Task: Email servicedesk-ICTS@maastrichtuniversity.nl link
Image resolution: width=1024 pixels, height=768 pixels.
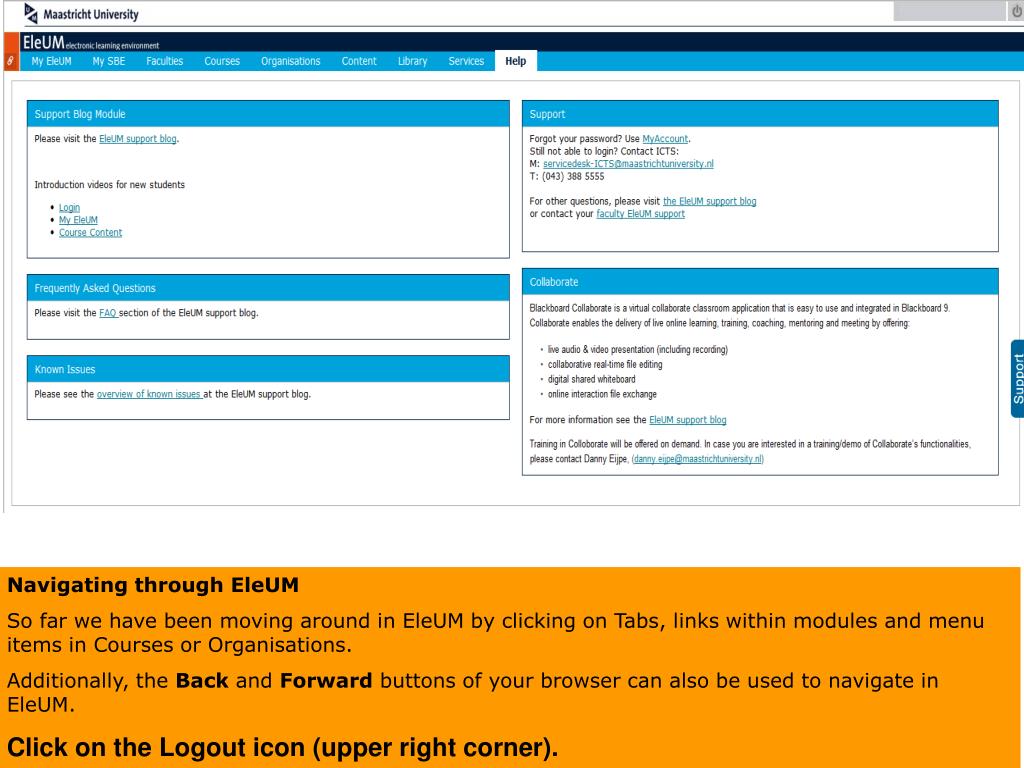Action: click(628, 164)
